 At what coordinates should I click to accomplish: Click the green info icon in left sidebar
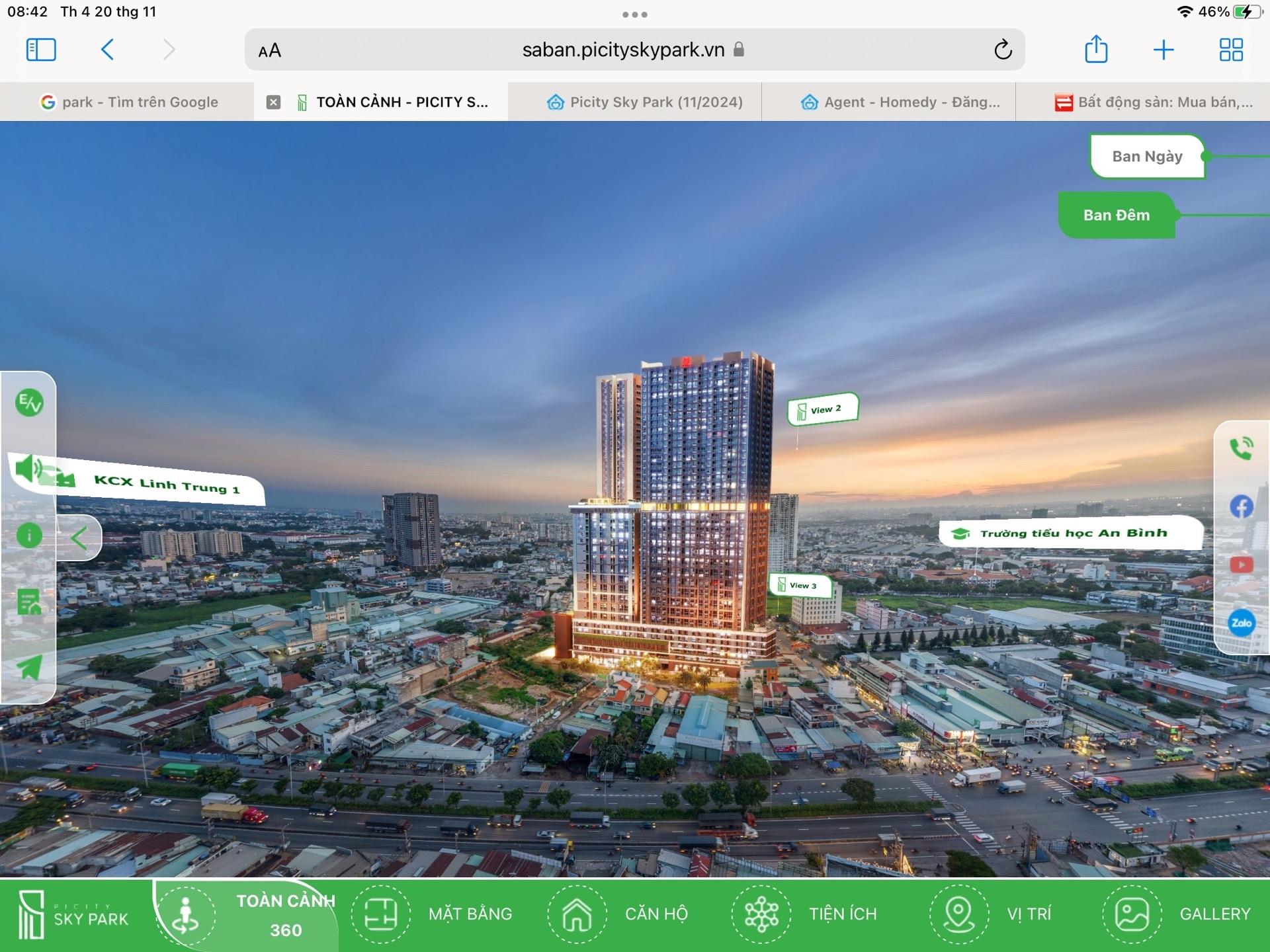coord(29,535)
